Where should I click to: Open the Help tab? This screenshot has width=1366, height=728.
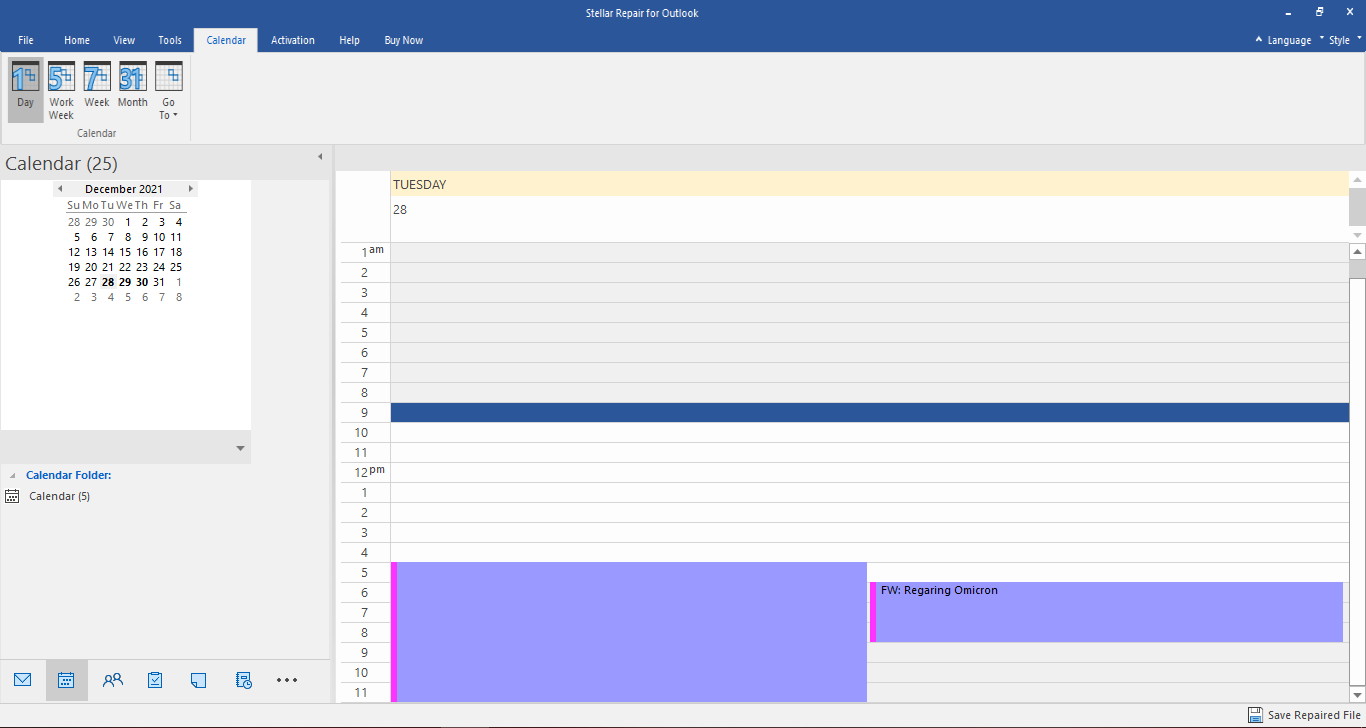(x=349, y=40)
